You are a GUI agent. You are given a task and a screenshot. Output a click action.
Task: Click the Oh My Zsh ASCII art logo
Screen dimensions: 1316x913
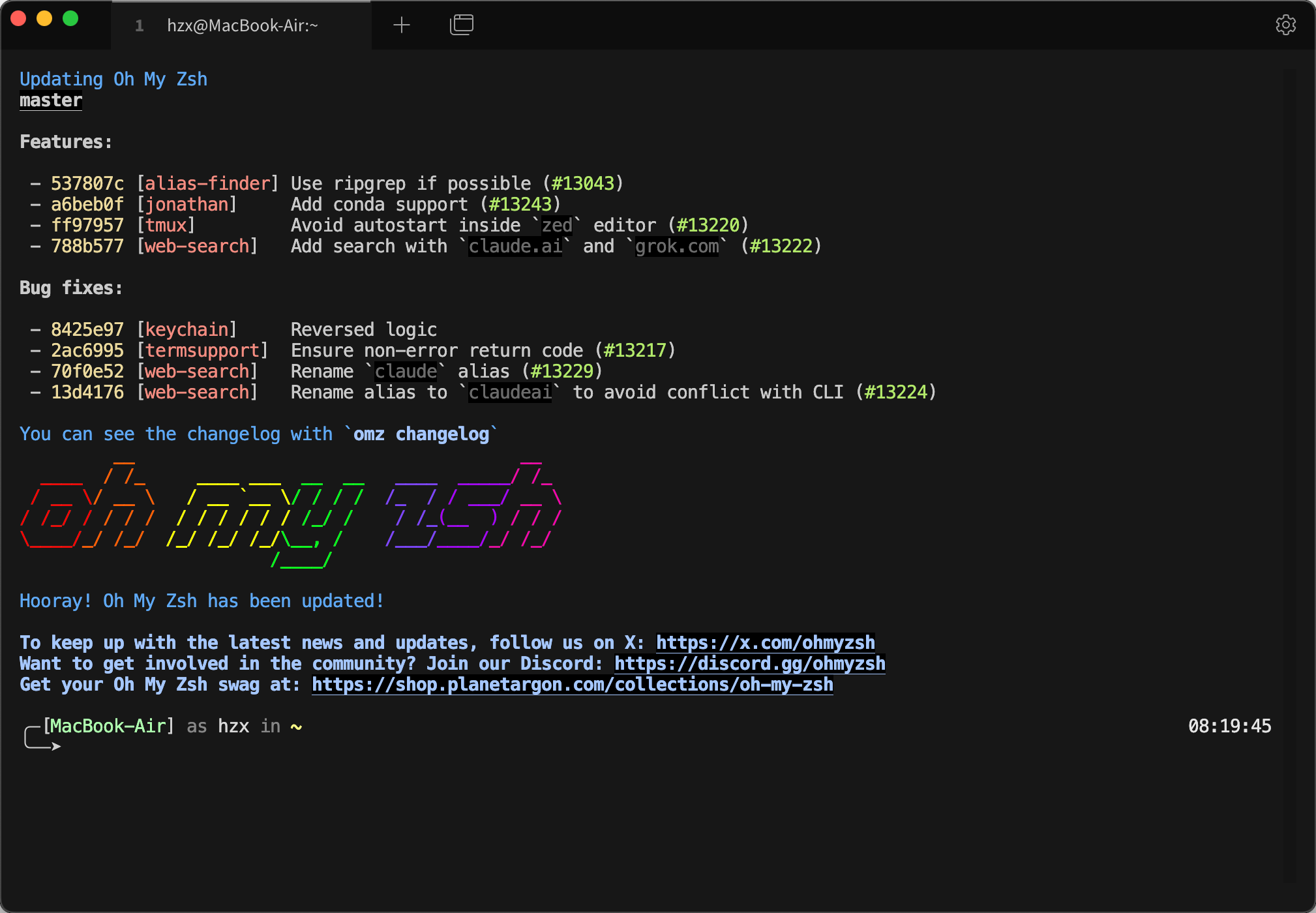click(x=291, y=515)
